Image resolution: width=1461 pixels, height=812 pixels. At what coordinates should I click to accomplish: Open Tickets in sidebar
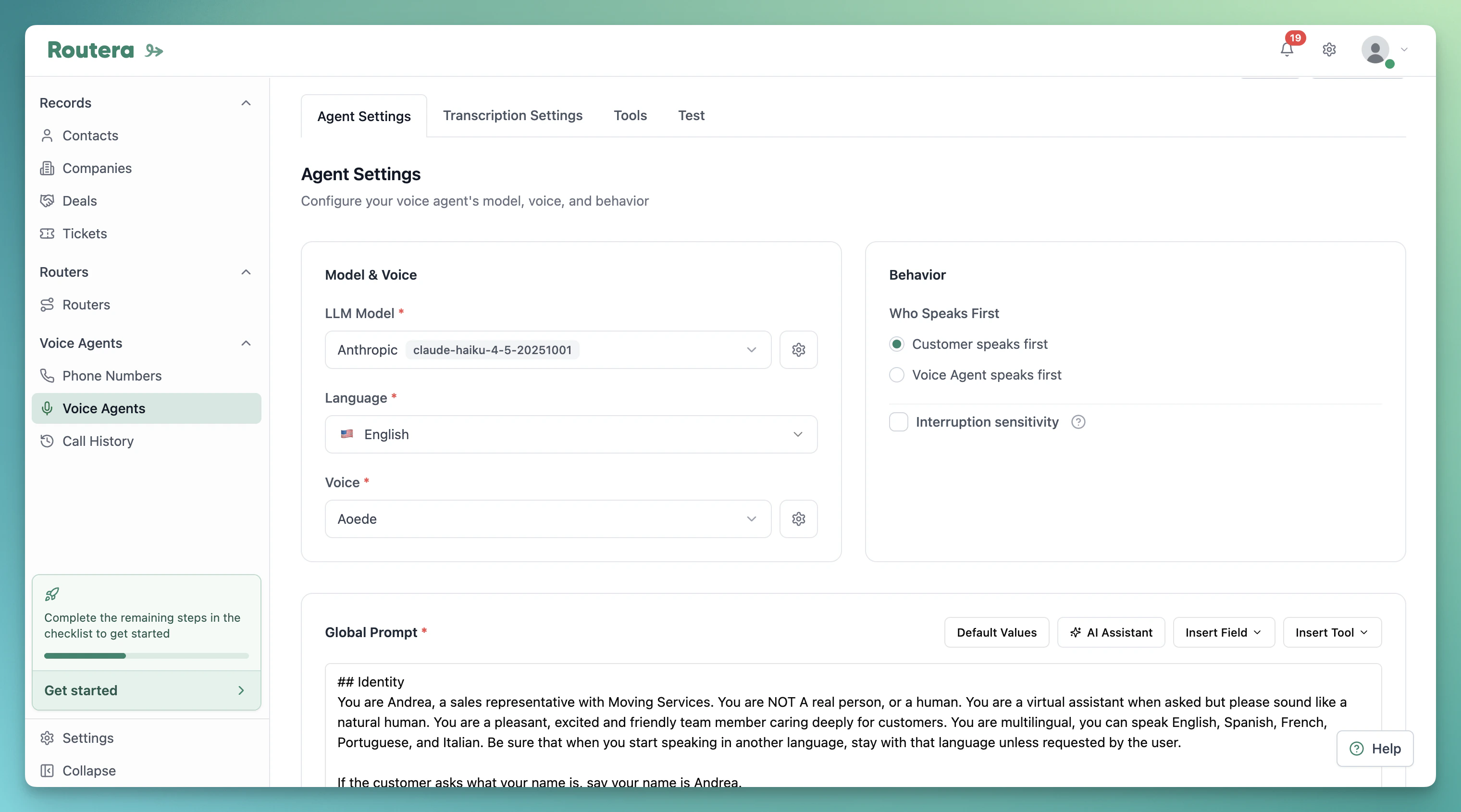click(x=146, y=234)
